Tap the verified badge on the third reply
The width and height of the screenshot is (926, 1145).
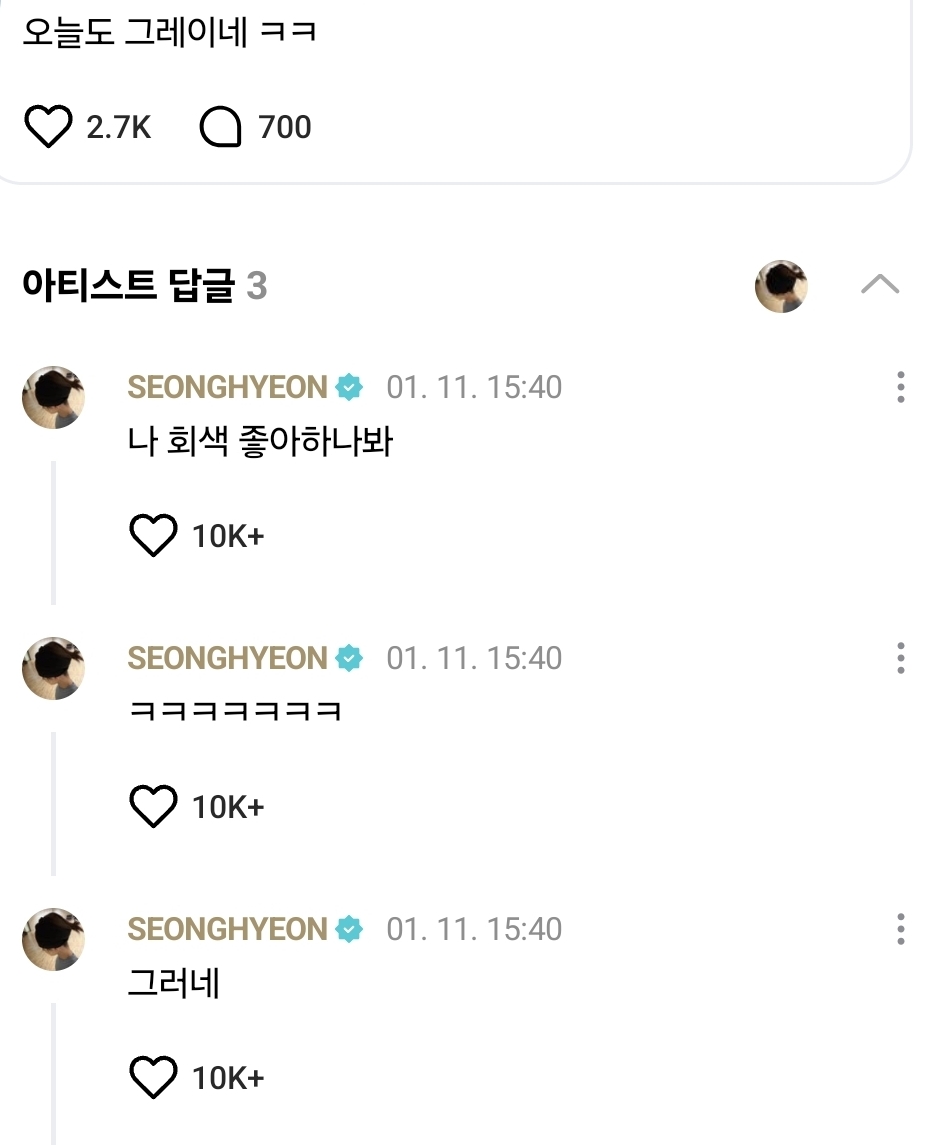pyautogui.click(x=349, y=929)
